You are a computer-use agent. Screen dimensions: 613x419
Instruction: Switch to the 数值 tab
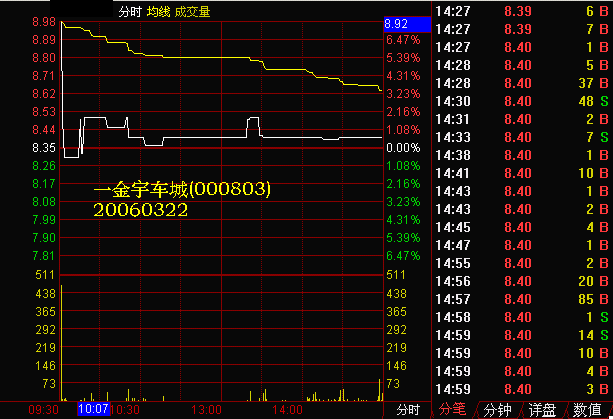[x=586, y=409]
